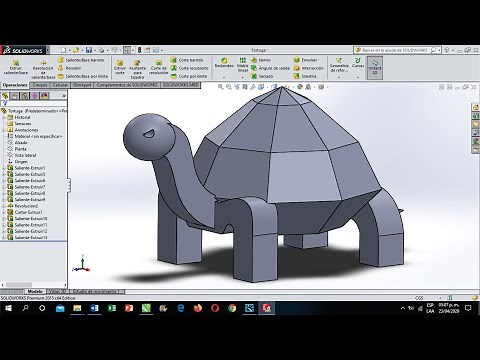Switch to the Operaciones tab
The height and width of the screenshot is (360, 480).
tap(15, 85)
